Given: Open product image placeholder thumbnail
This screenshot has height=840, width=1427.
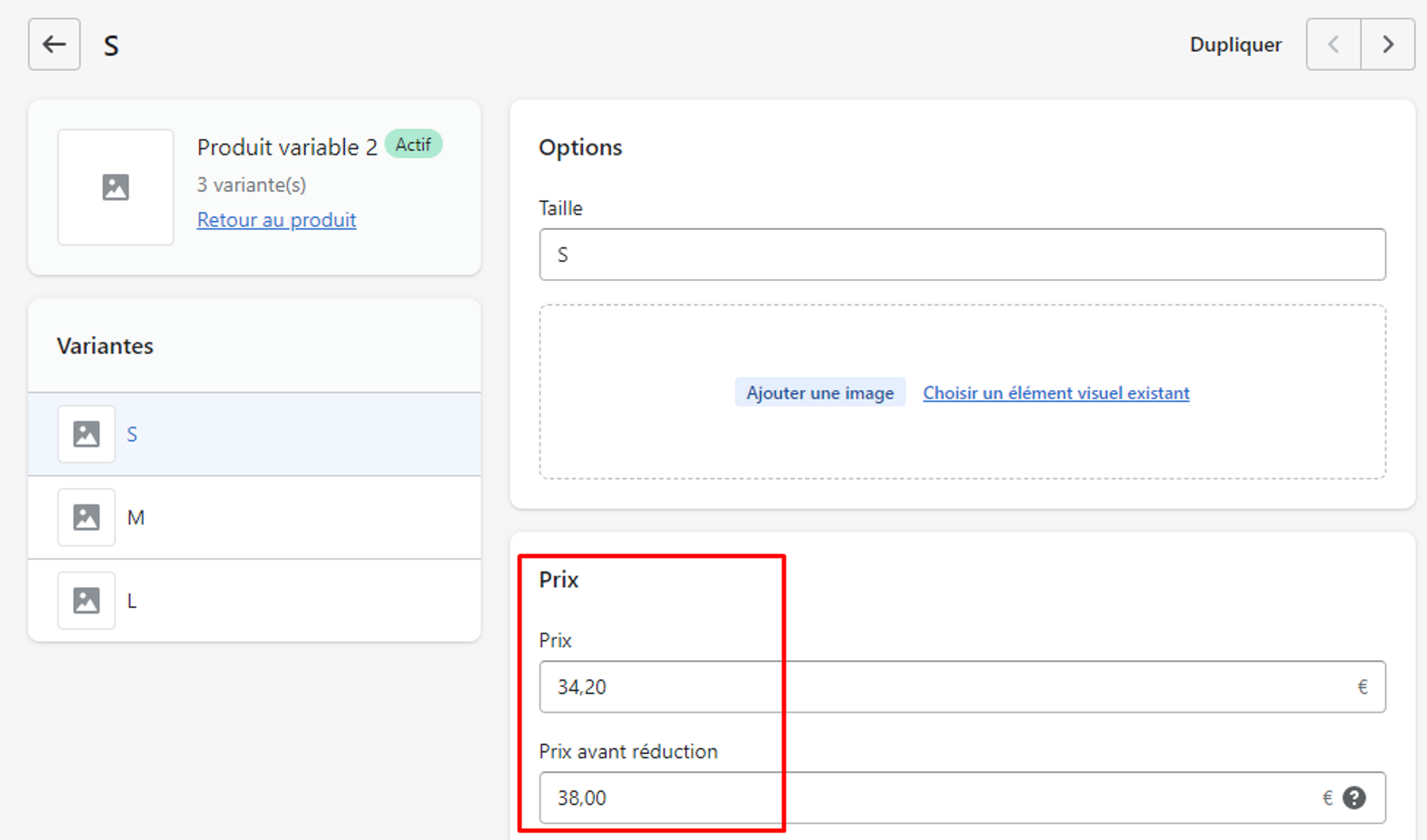Looking at the screenshot, I should point(116,187).
